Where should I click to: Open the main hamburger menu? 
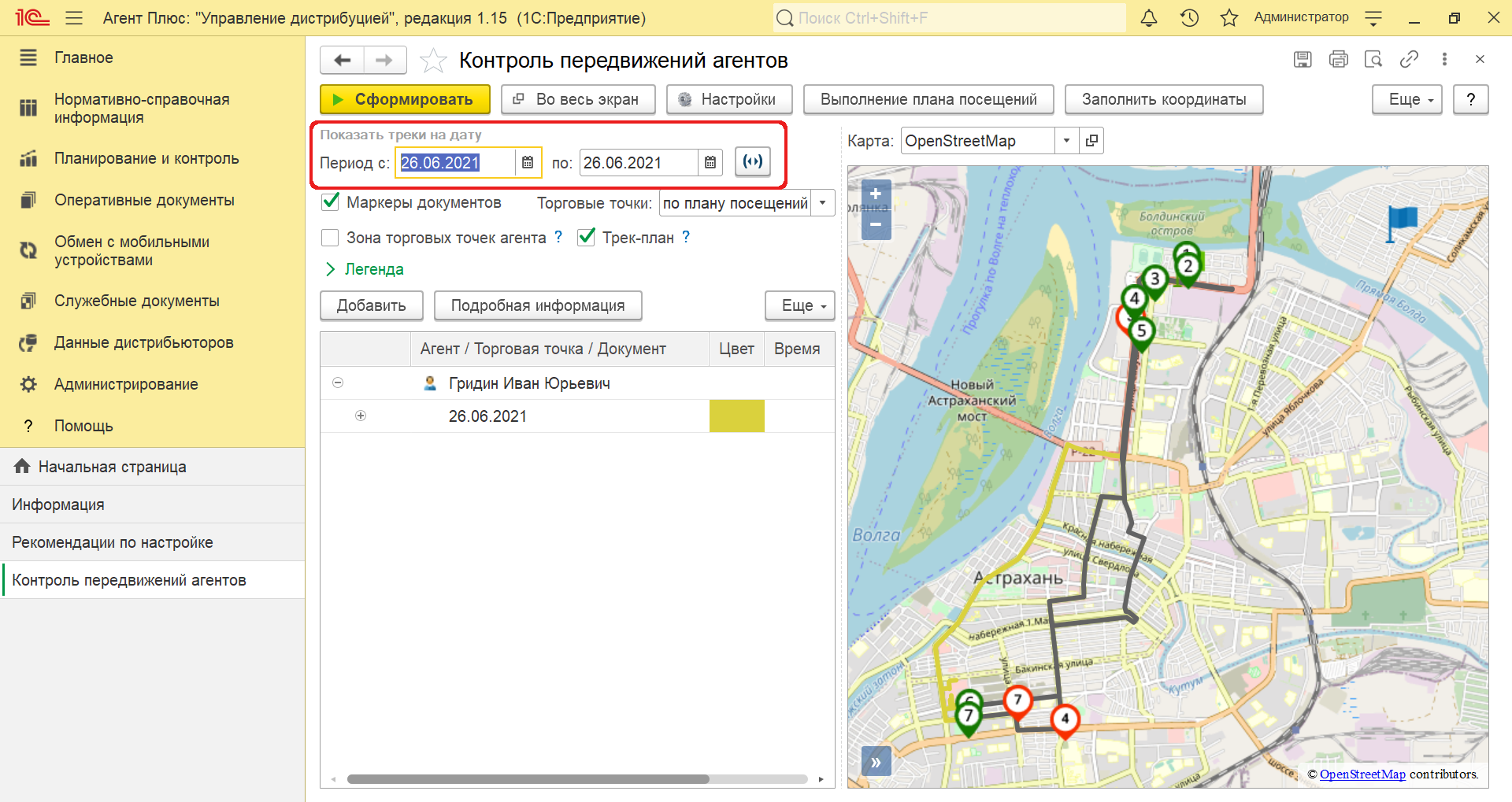point(74,17)
